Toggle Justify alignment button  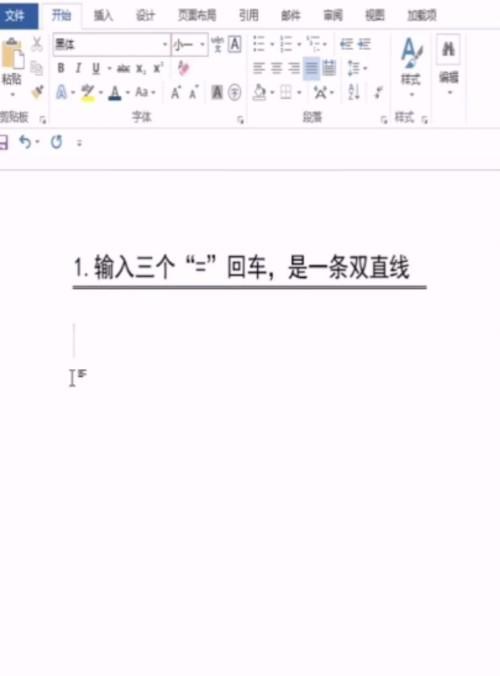tap(311, 68)
